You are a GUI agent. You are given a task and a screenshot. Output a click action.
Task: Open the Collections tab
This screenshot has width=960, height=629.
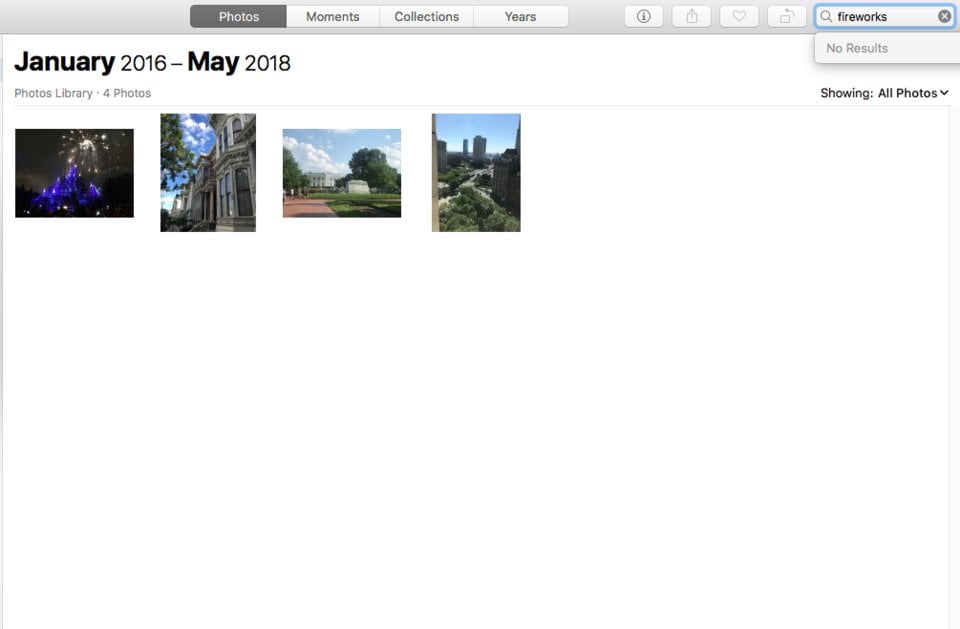[426, 16]
